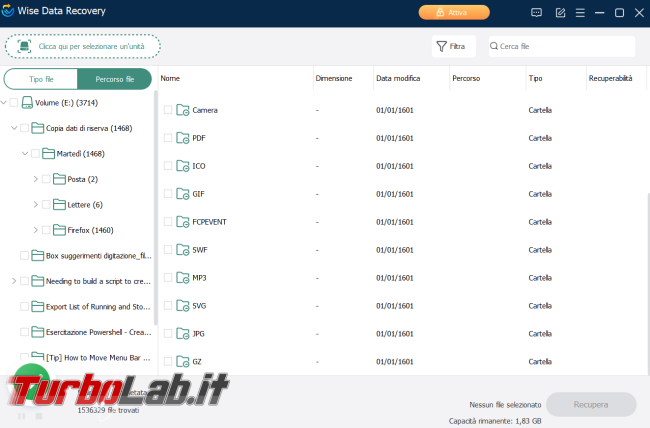
Task: Tick the Posta (2) checkbox
Action: pos(46,179)
